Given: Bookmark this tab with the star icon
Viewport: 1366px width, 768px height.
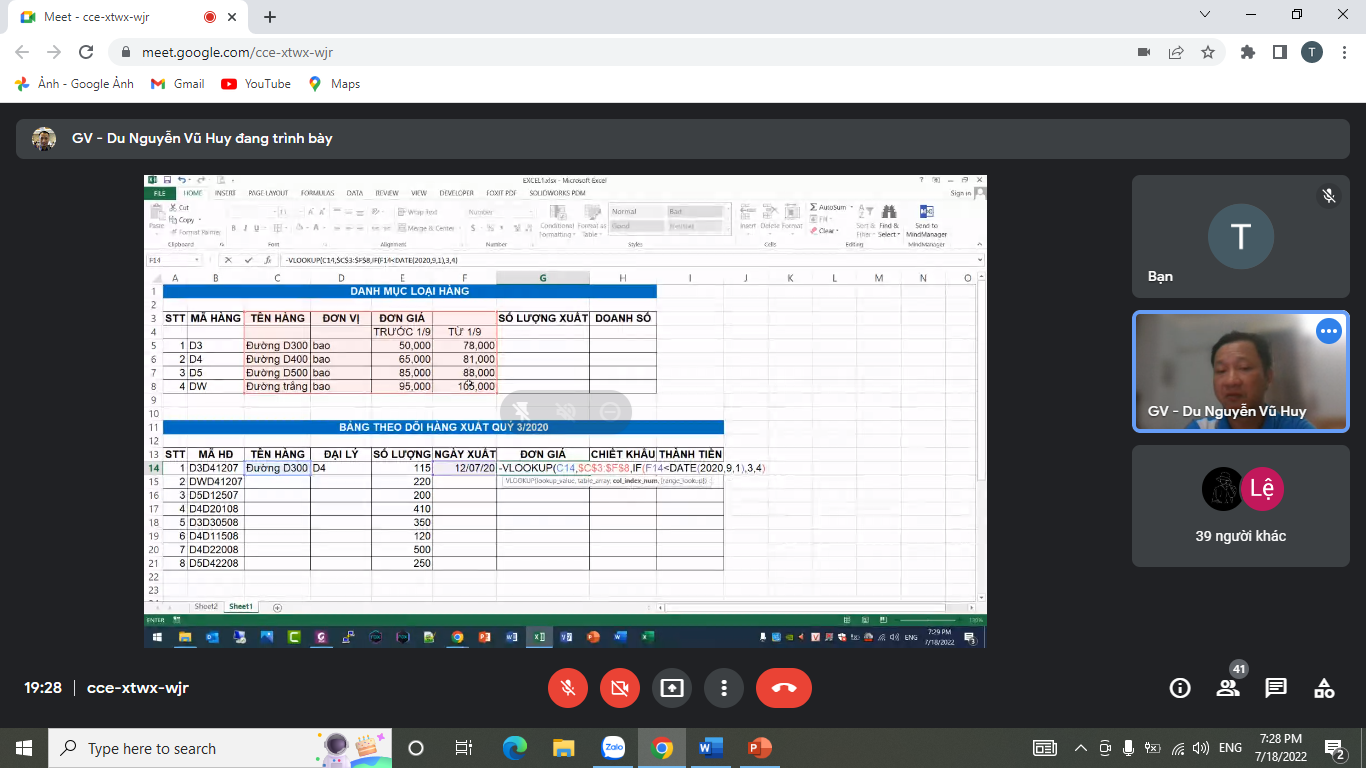Looking at the screenshot, I should pos(1208,52).
